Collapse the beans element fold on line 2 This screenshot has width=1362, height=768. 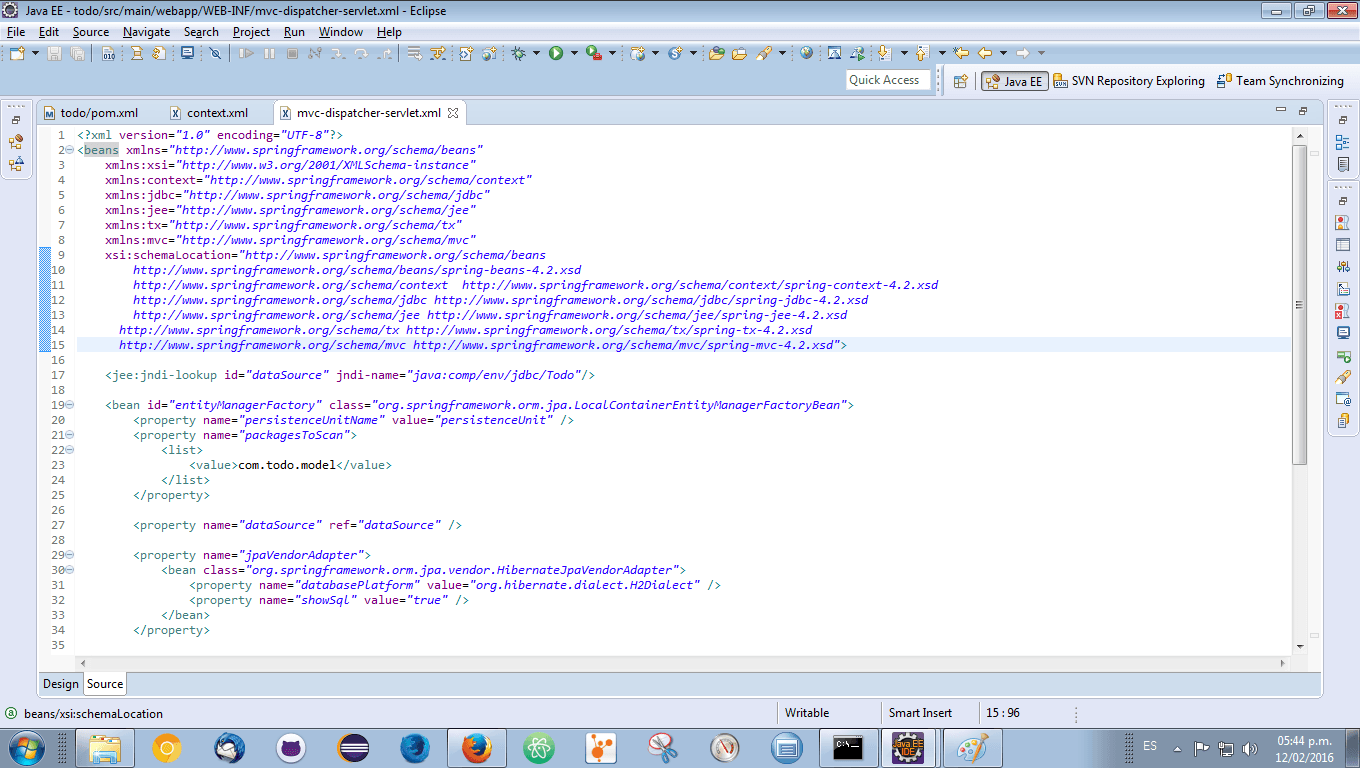tap(70, 150)
